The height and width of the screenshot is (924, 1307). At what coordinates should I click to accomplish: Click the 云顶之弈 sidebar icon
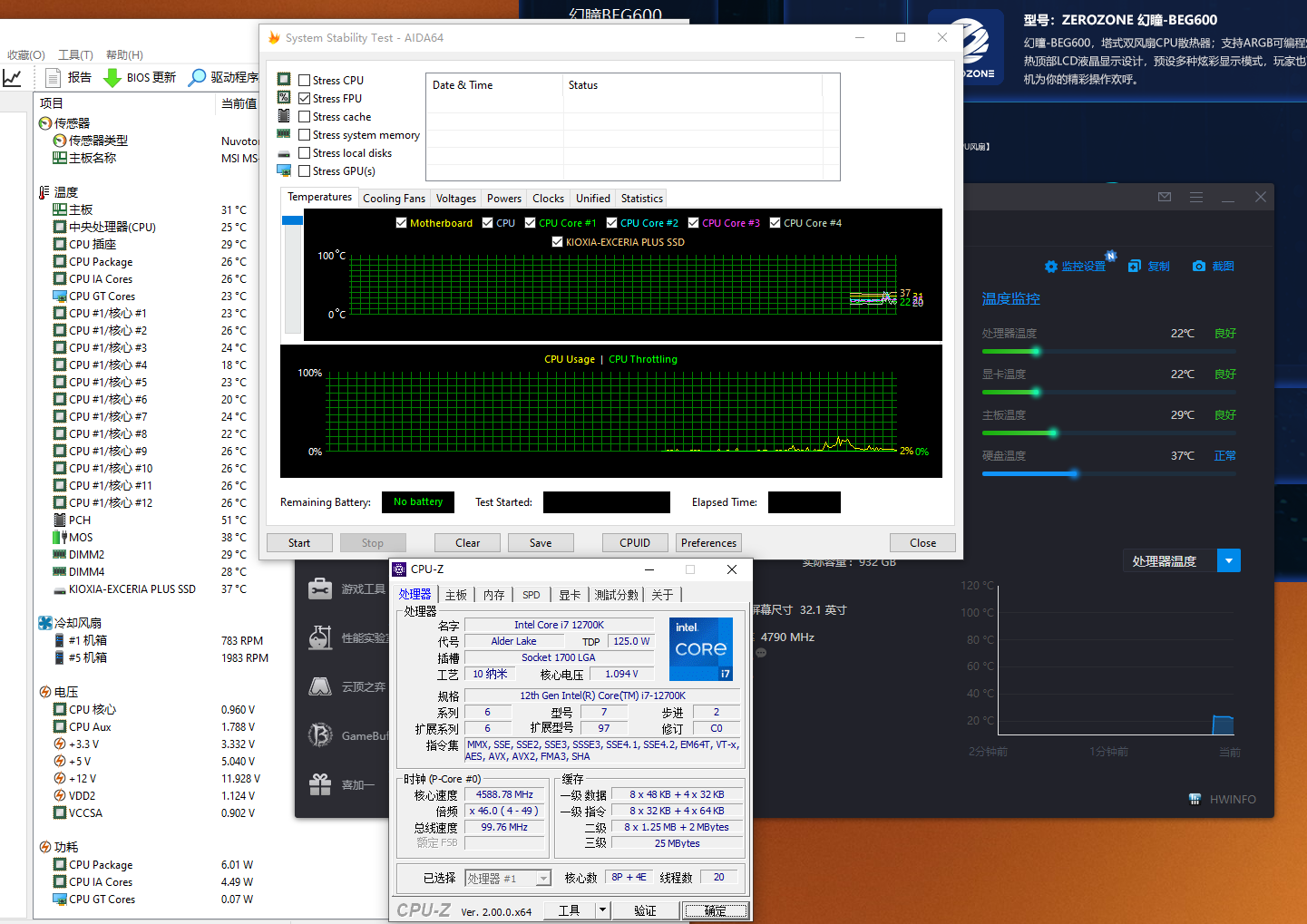coord(320,686)
